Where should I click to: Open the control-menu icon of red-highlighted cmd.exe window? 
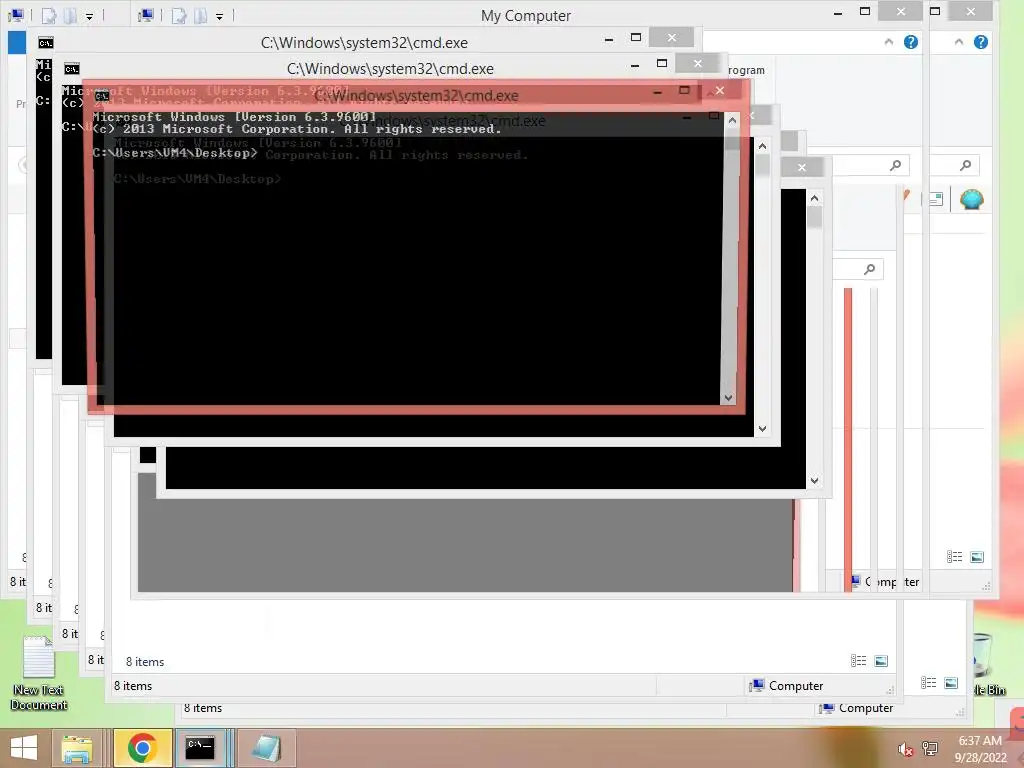[x=101, y=95]
